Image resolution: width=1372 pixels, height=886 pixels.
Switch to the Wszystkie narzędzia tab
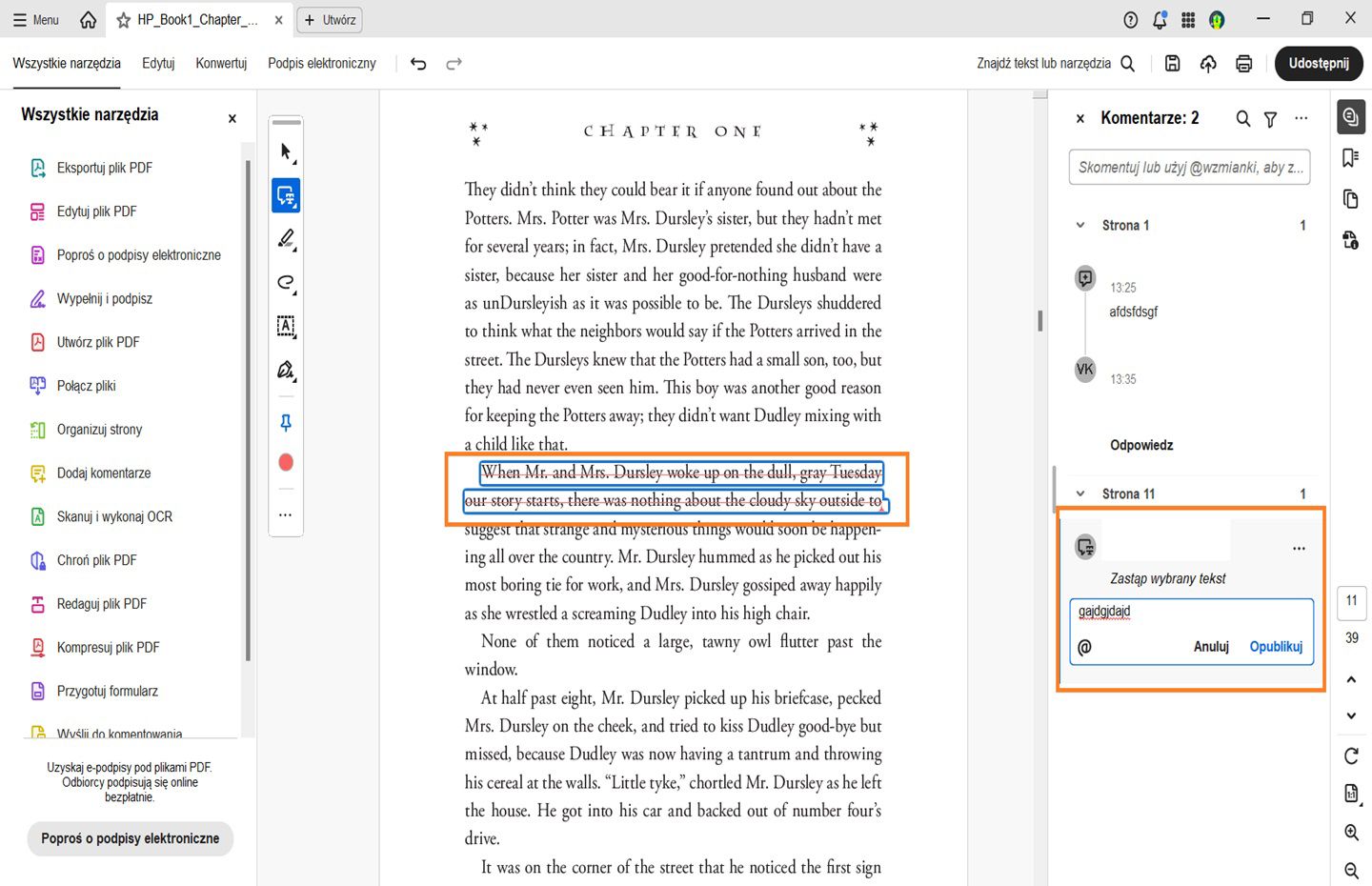[67, 63]
